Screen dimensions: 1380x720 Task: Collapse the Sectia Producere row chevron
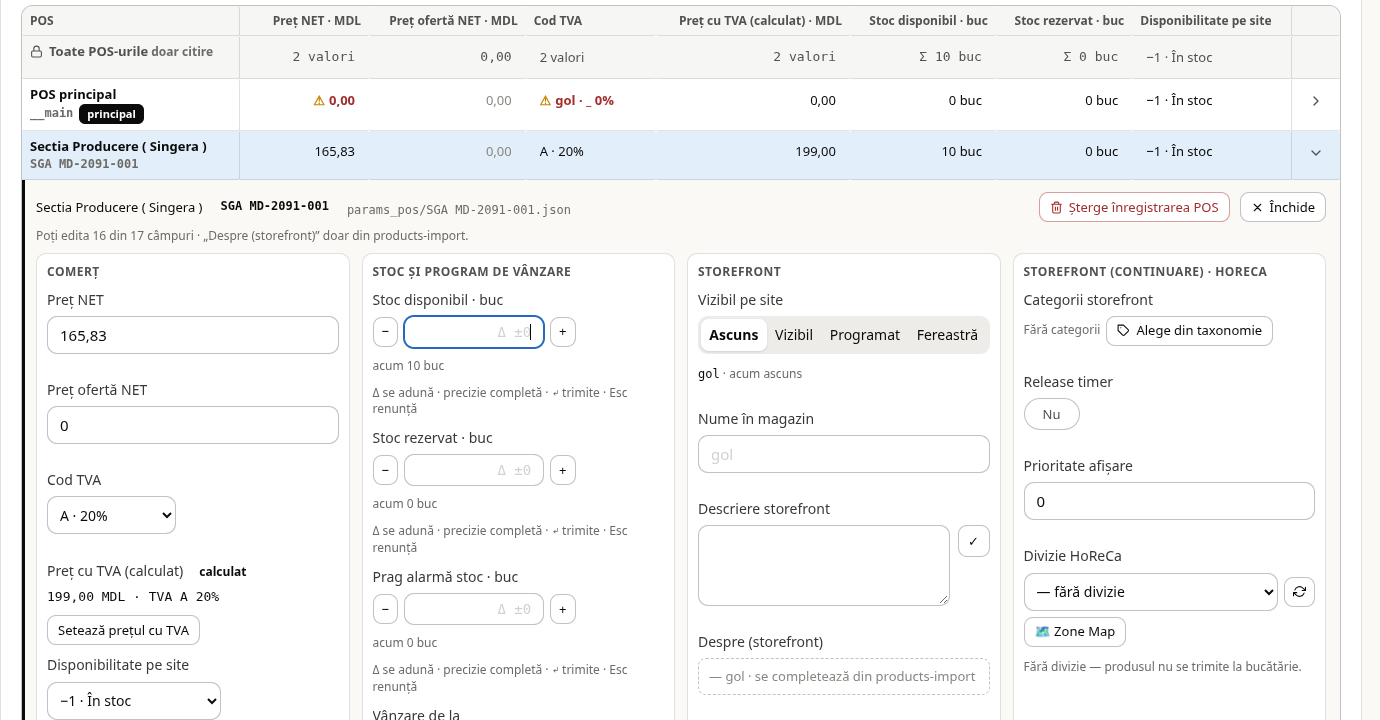click(x=1316, y=153)
